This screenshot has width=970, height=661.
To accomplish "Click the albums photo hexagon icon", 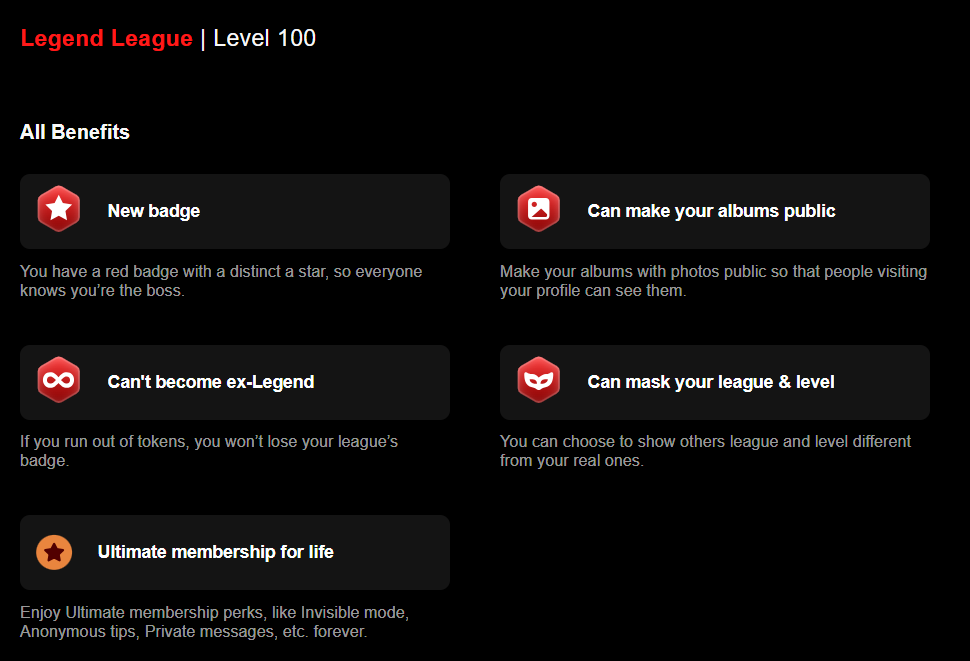I will click(x=539, y=209).
